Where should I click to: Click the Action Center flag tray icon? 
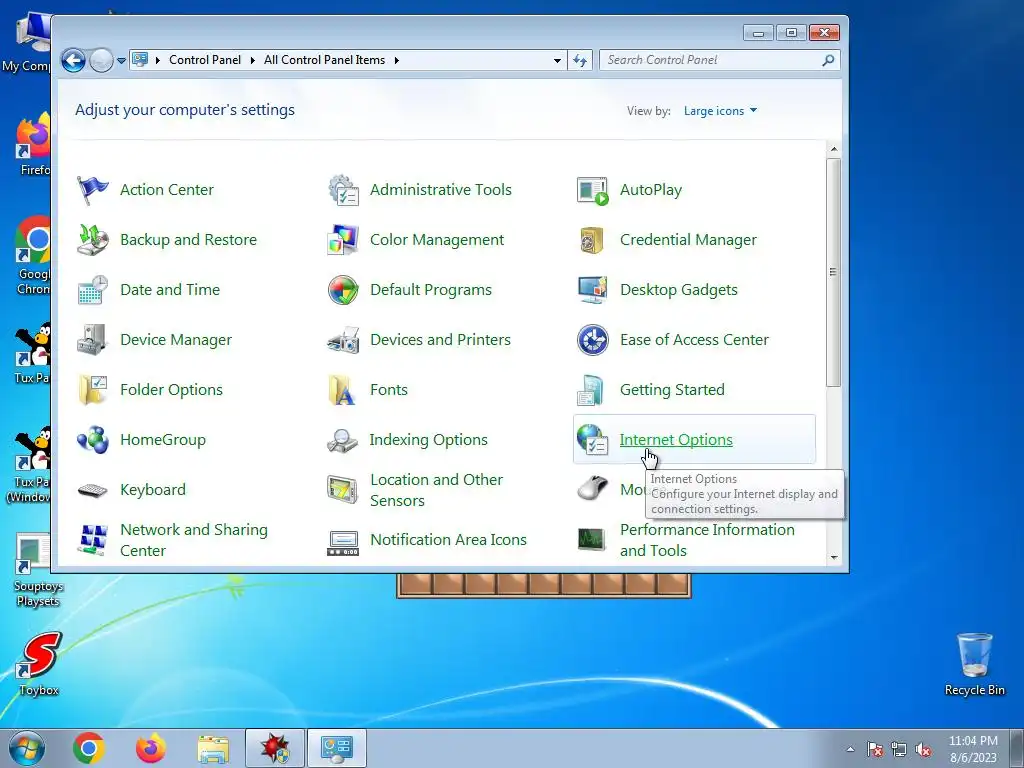click(x=875, y=750)
